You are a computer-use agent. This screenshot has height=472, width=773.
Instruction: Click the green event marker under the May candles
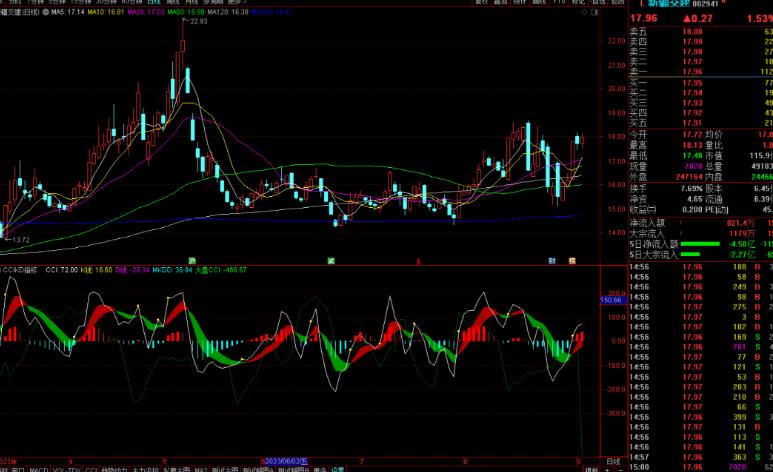pyautogui.click(x=192, y=260)
